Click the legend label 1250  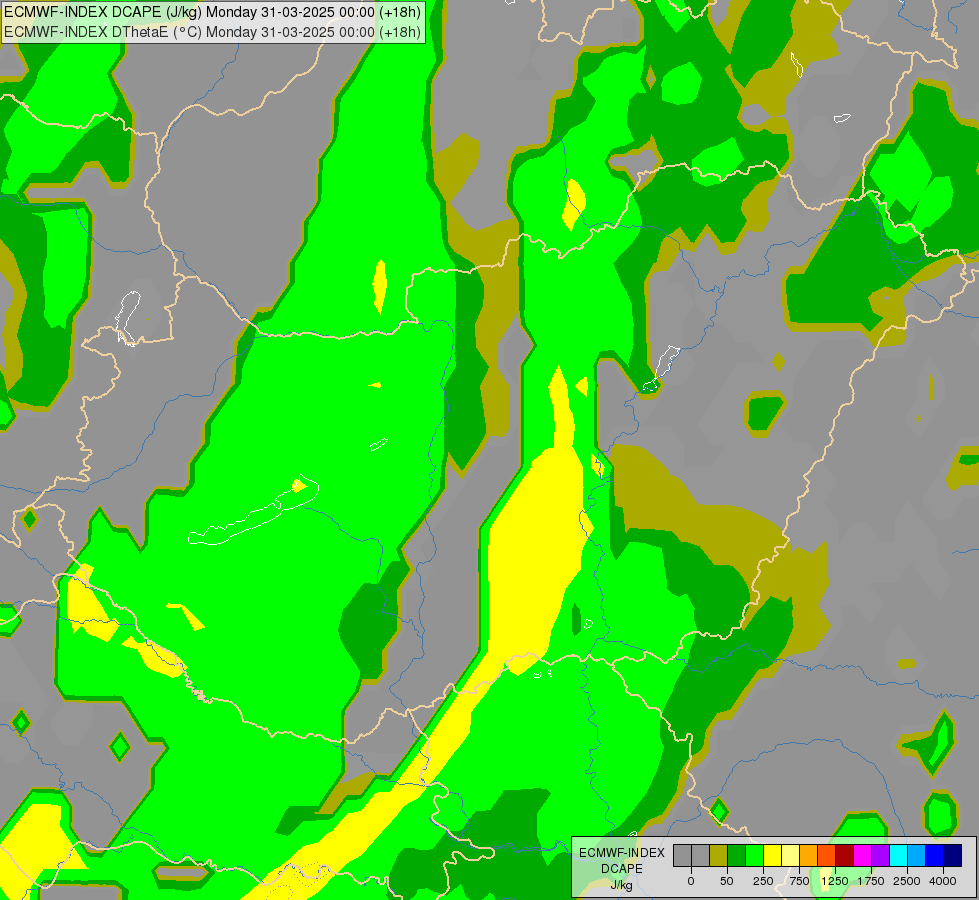click(x=835, y=881)
